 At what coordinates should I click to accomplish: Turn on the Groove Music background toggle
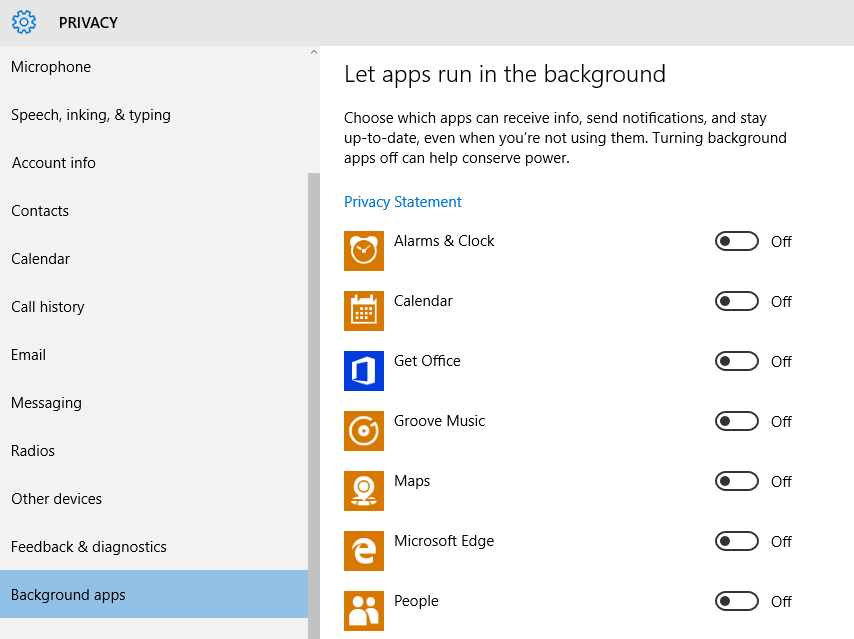tap(736, 421)
